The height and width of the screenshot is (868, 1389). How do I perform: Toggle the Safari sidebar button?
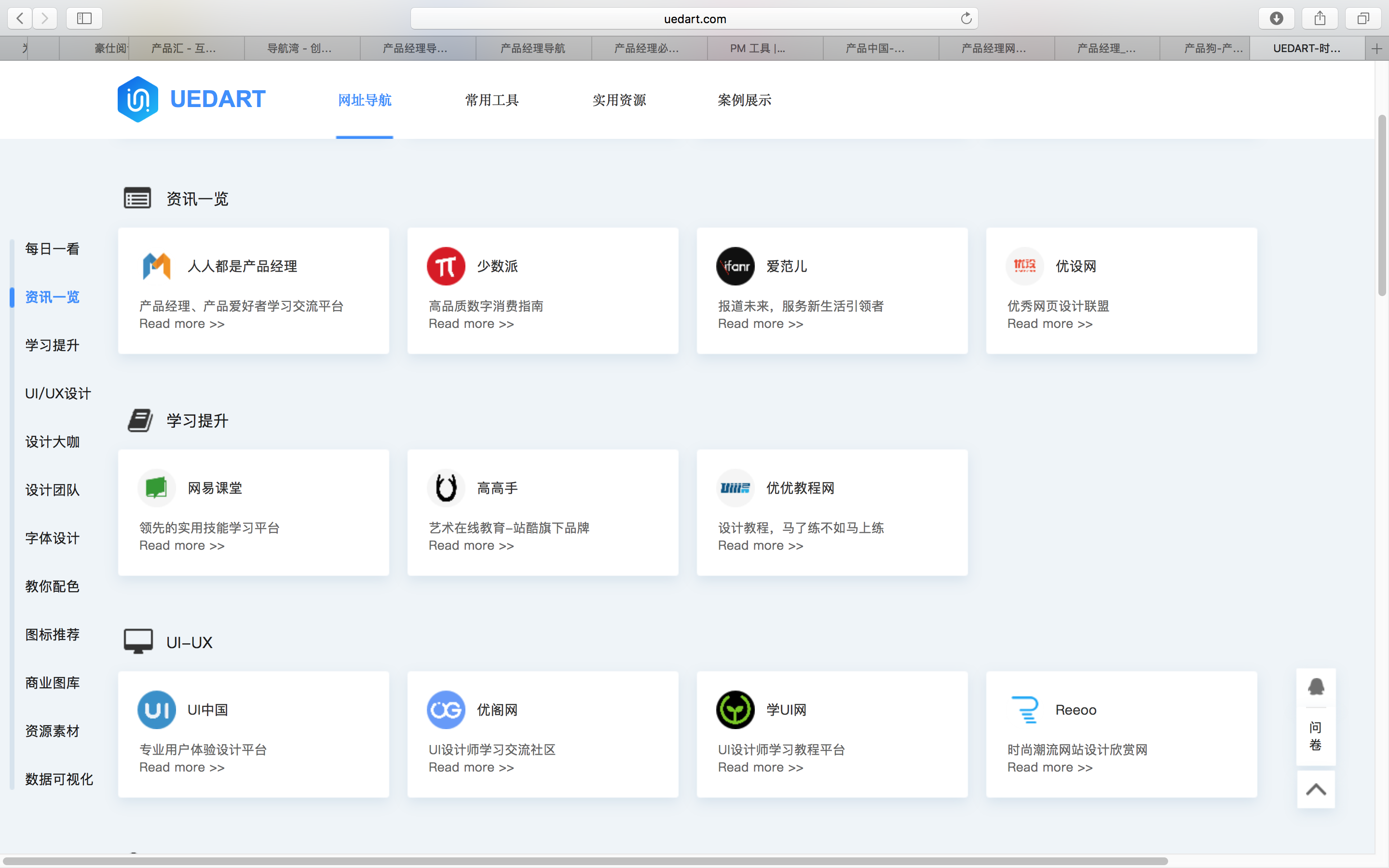tap(84, 18)
